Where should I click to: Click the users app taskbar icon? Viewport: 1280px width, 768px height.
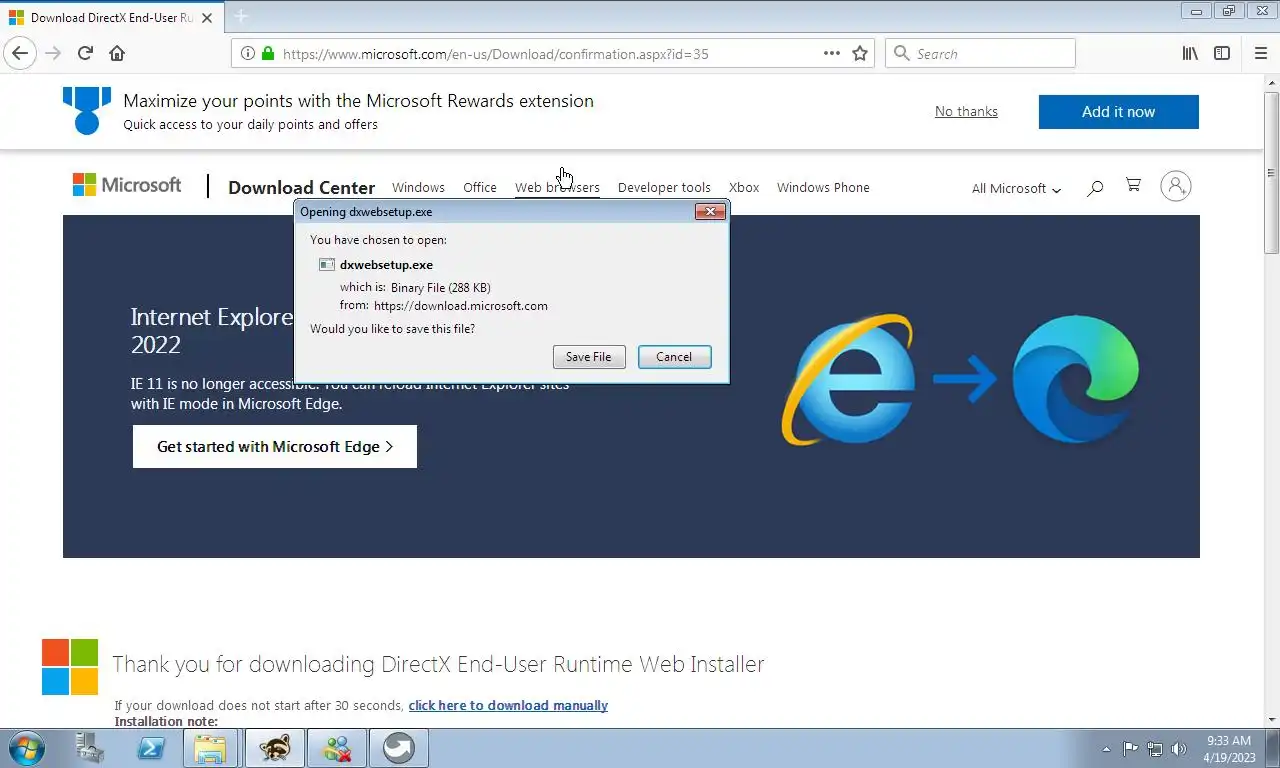337,748
